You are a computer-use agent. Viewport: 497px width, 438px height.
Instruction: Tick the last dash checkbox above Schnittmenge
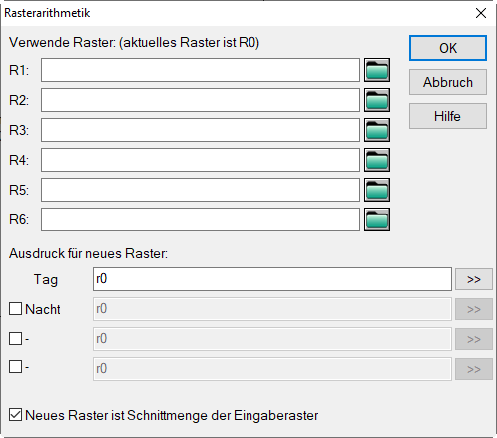pyautogui.click(x=15, y=367)
